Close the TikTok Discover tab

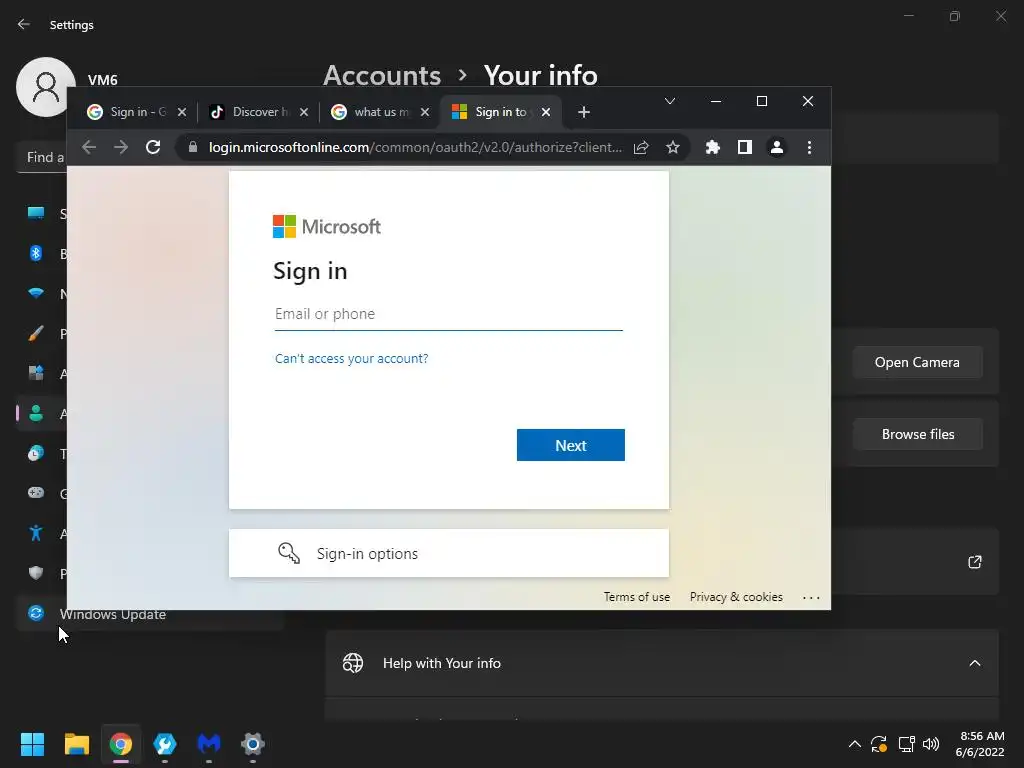304,112
